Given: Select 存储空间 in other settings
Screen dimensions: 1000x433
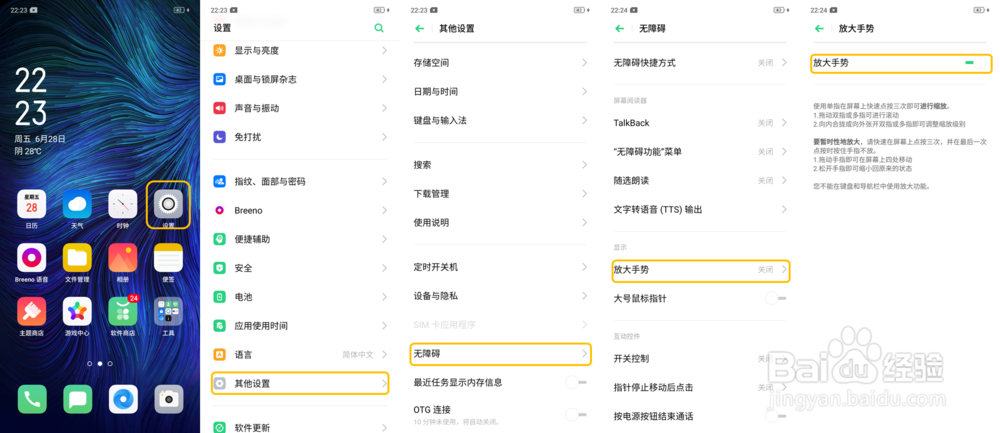Looking at the screenshot, I should click(x=500, y=62).
